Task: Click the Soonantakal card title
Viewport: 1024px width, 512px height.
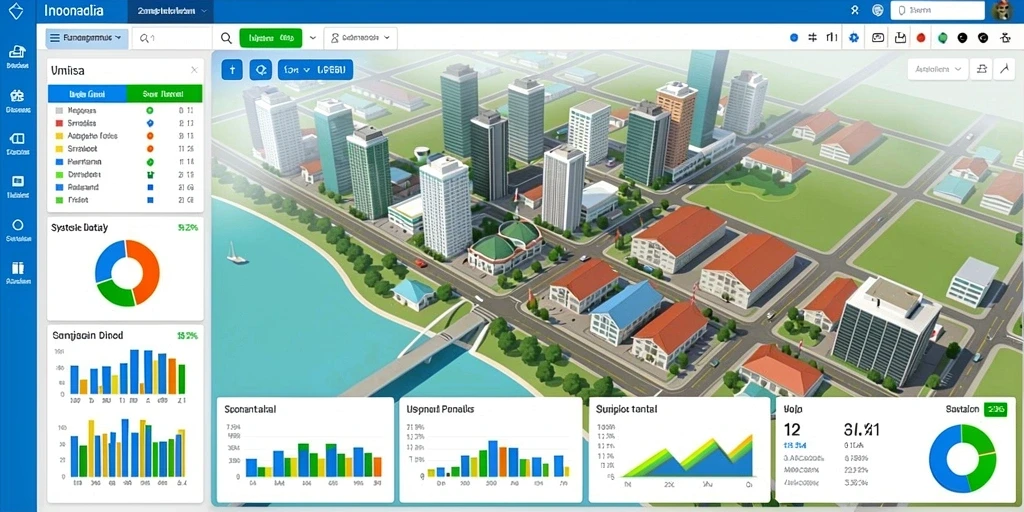Action: (x=250, y=409)
